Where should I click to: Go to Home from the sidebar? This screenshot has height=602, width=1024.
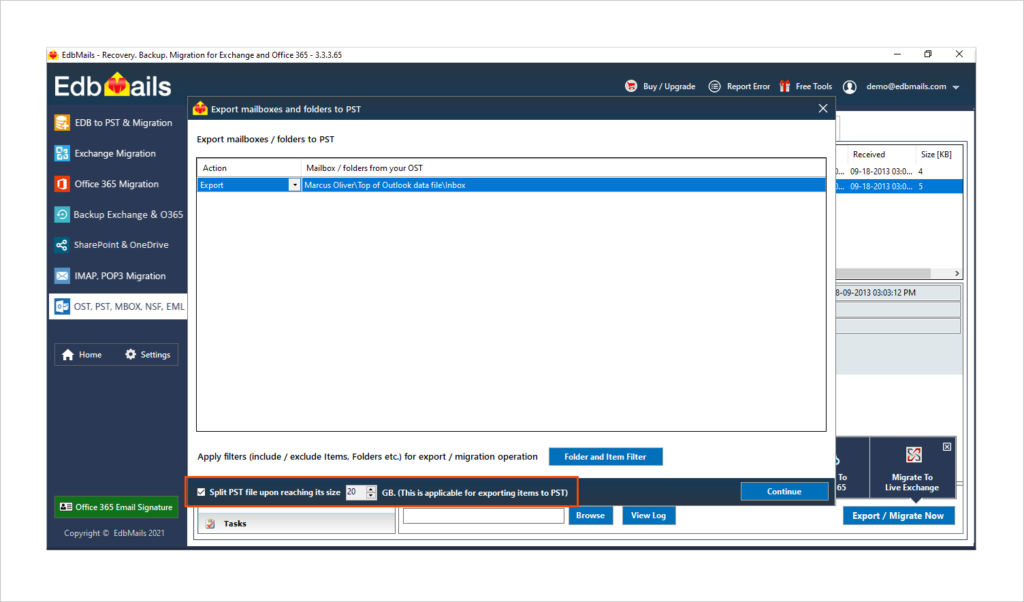(82, 355)
